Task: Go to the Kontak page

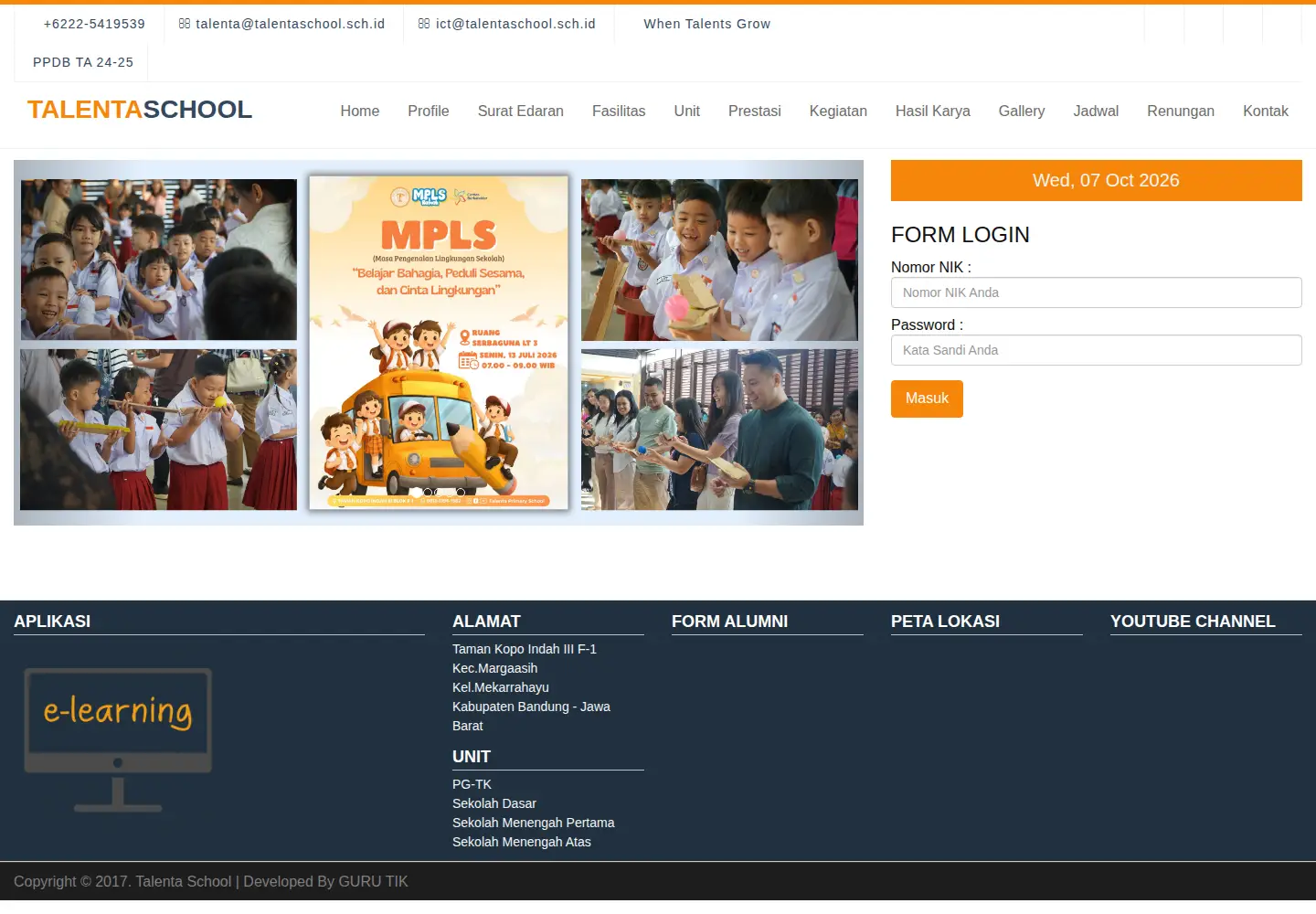Action: click(1266, 111)
